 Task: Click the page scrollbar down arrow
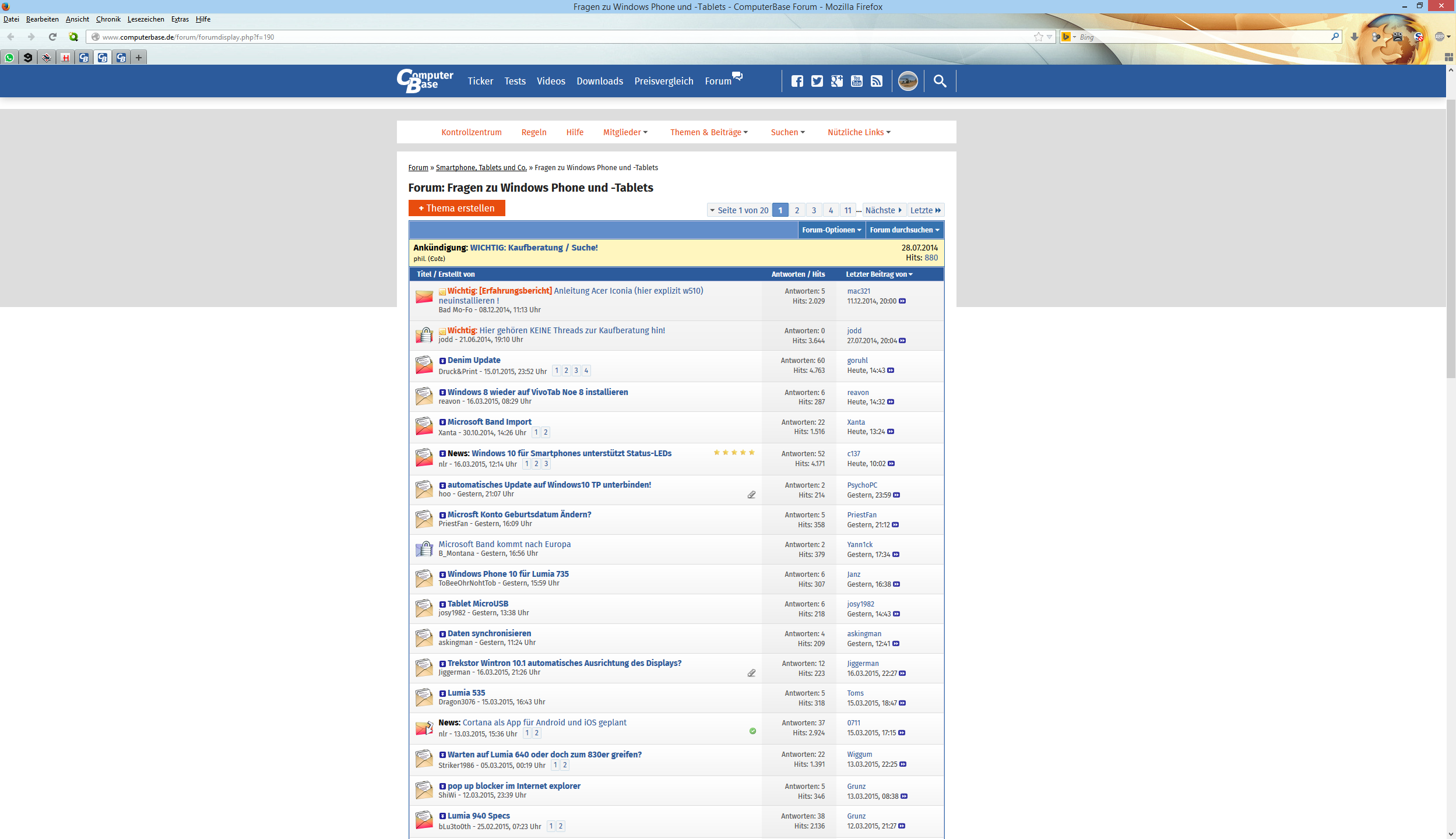tap(1450, 834)
